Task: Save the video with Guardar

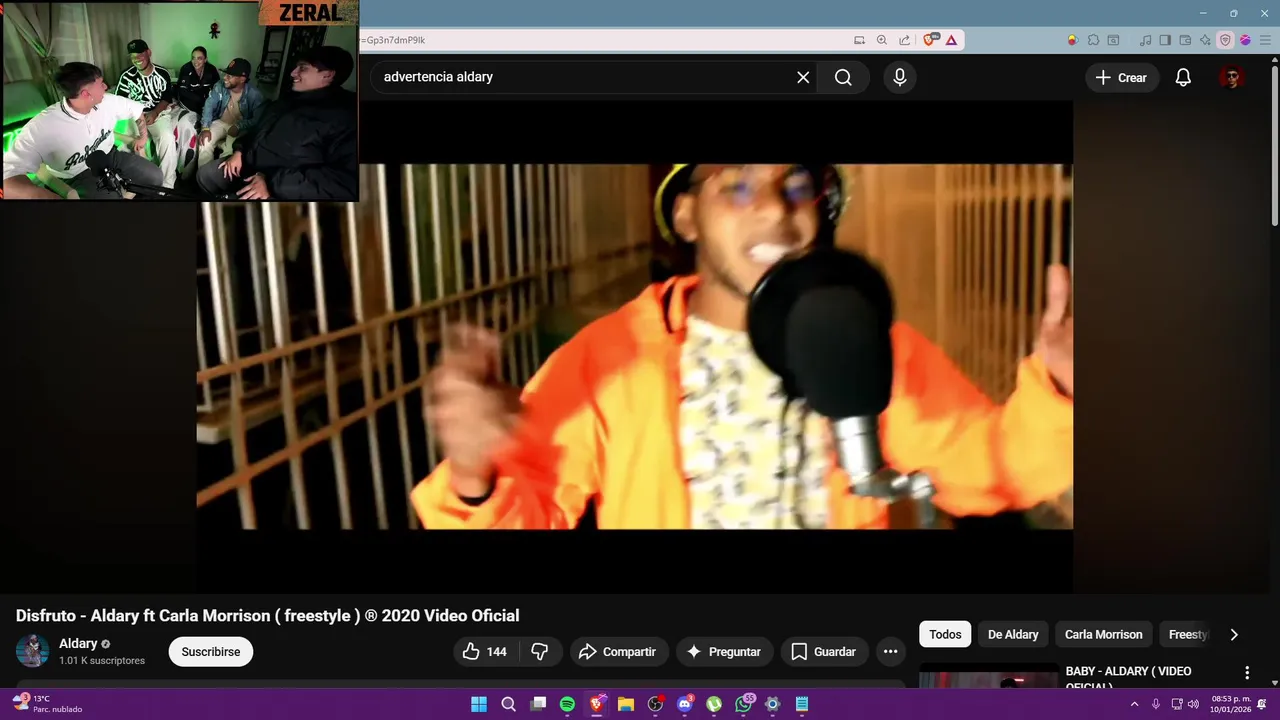Action: (x=824, y=652)
